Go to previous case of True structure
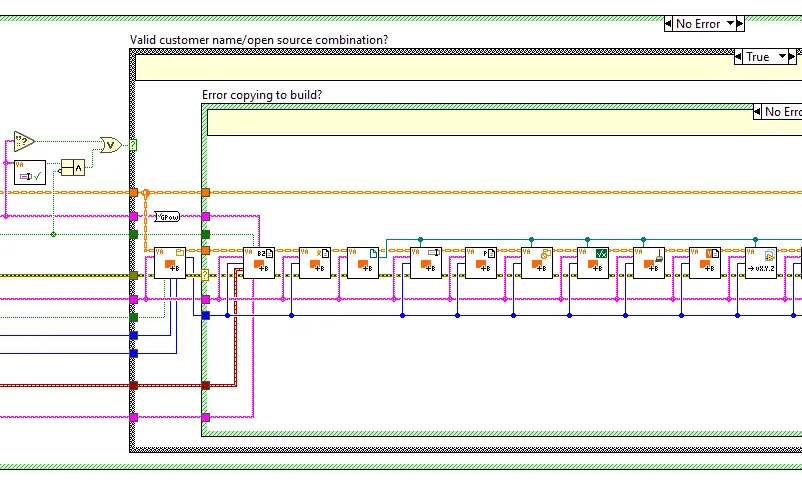Image resolution: width=802 pixels, height=486 pixels. [740, 57]
